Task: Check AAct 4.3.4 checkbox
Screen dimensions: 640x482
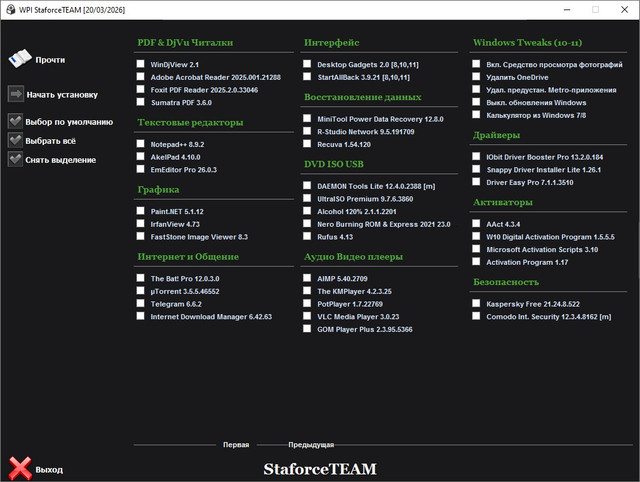Action: (x=476, y=223)
